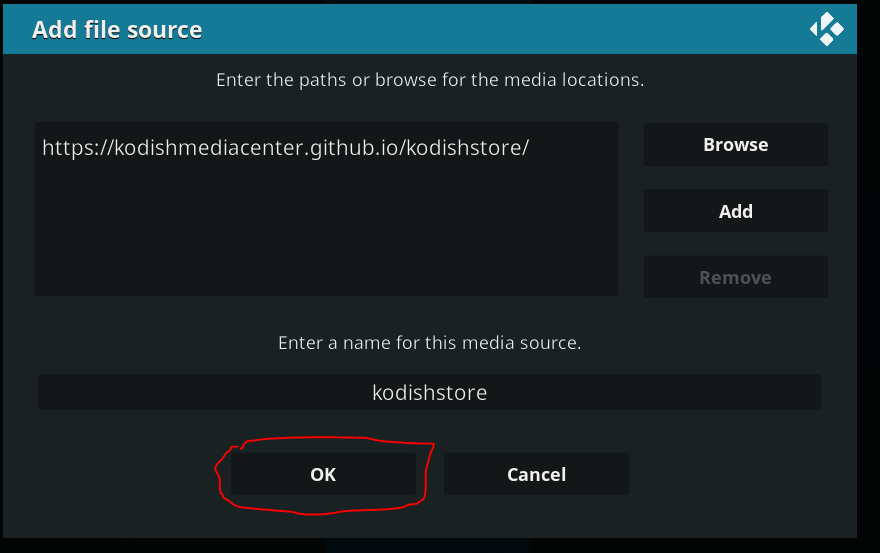Click Add to insert another path
The image size is (880, 553).
[735, 211]
